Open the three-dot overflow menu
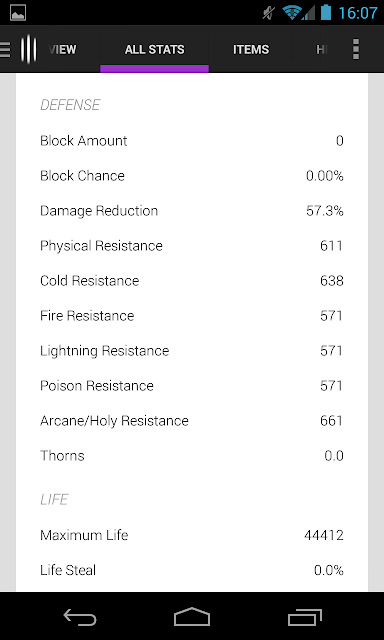 tap(356, 49)
